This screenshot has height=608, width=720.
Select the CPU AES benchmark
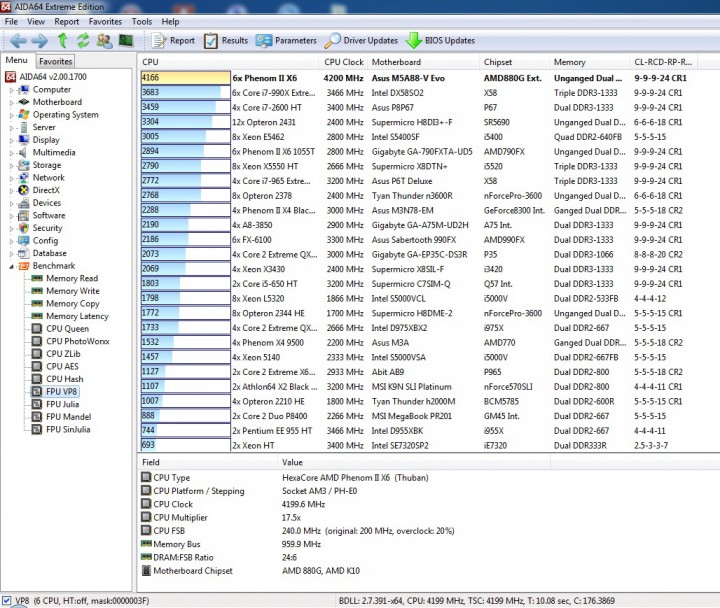(x=62, y=366)
